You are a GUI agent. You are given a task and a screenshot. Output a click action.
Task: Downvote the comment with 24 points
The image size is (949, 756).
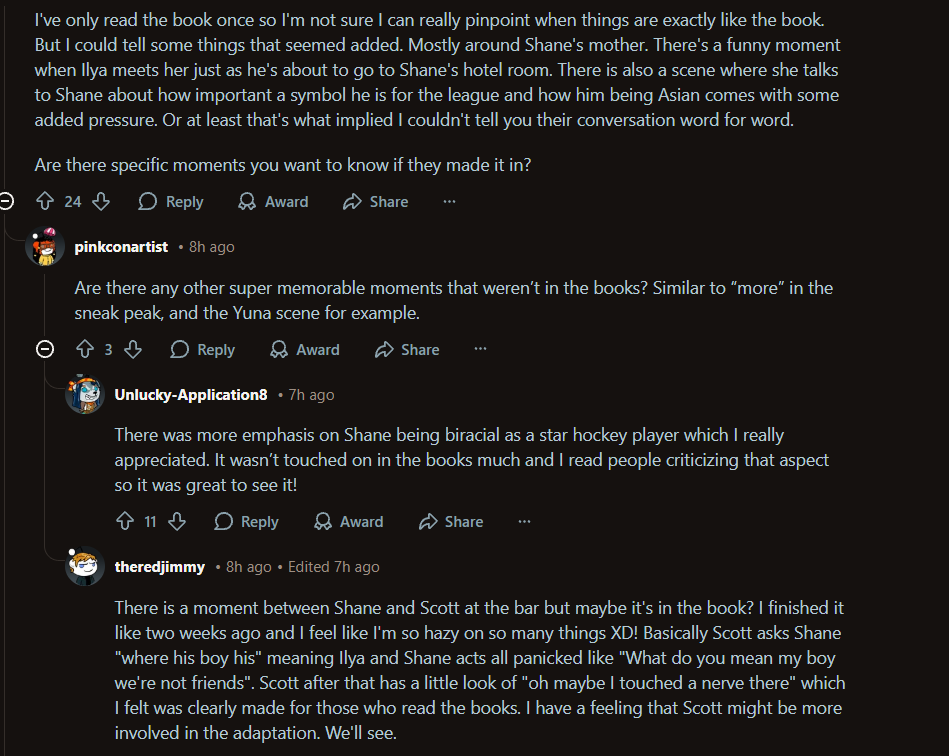pyautogui.click(x=101, y=202)
